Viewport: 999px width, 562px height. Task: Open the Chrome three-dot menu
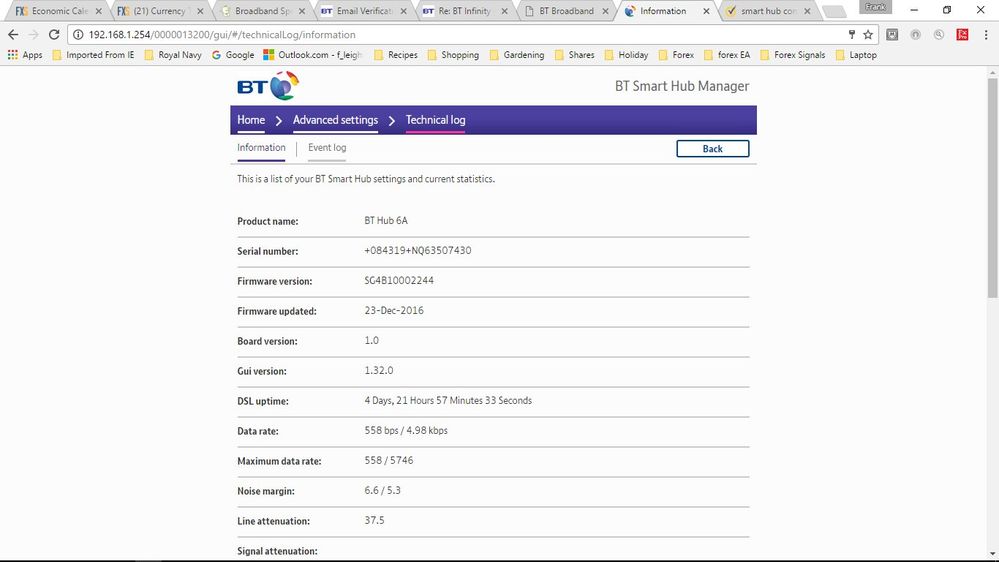pyautogui.click(x=986, y=34)
